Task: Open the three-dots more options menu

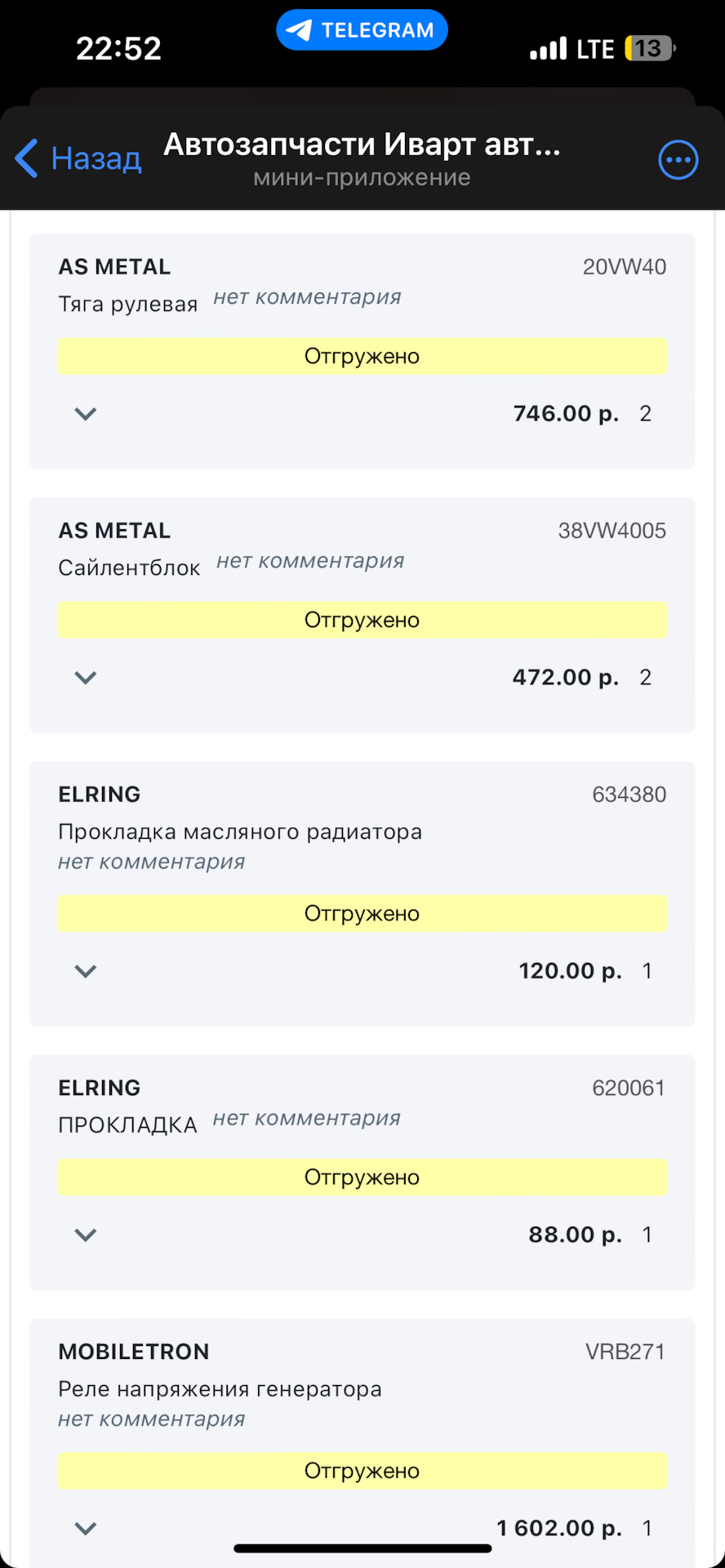Action: click(678, 159)
